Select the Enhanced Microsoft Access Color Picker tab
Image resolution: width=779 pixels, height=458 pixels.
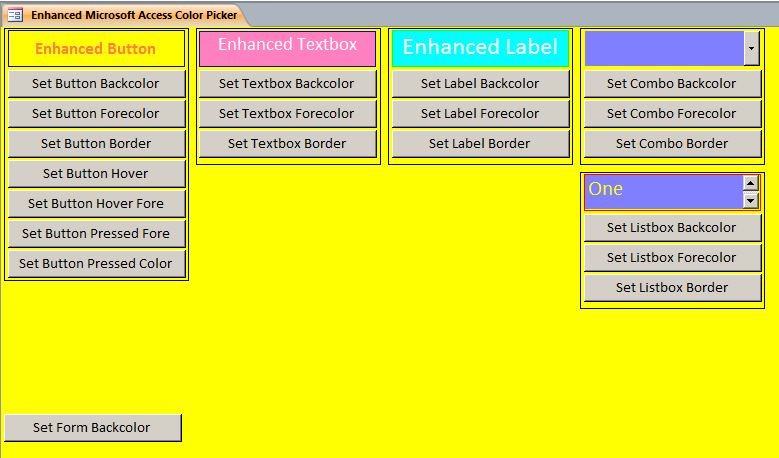pyautogui.click(x=124, y=15)
